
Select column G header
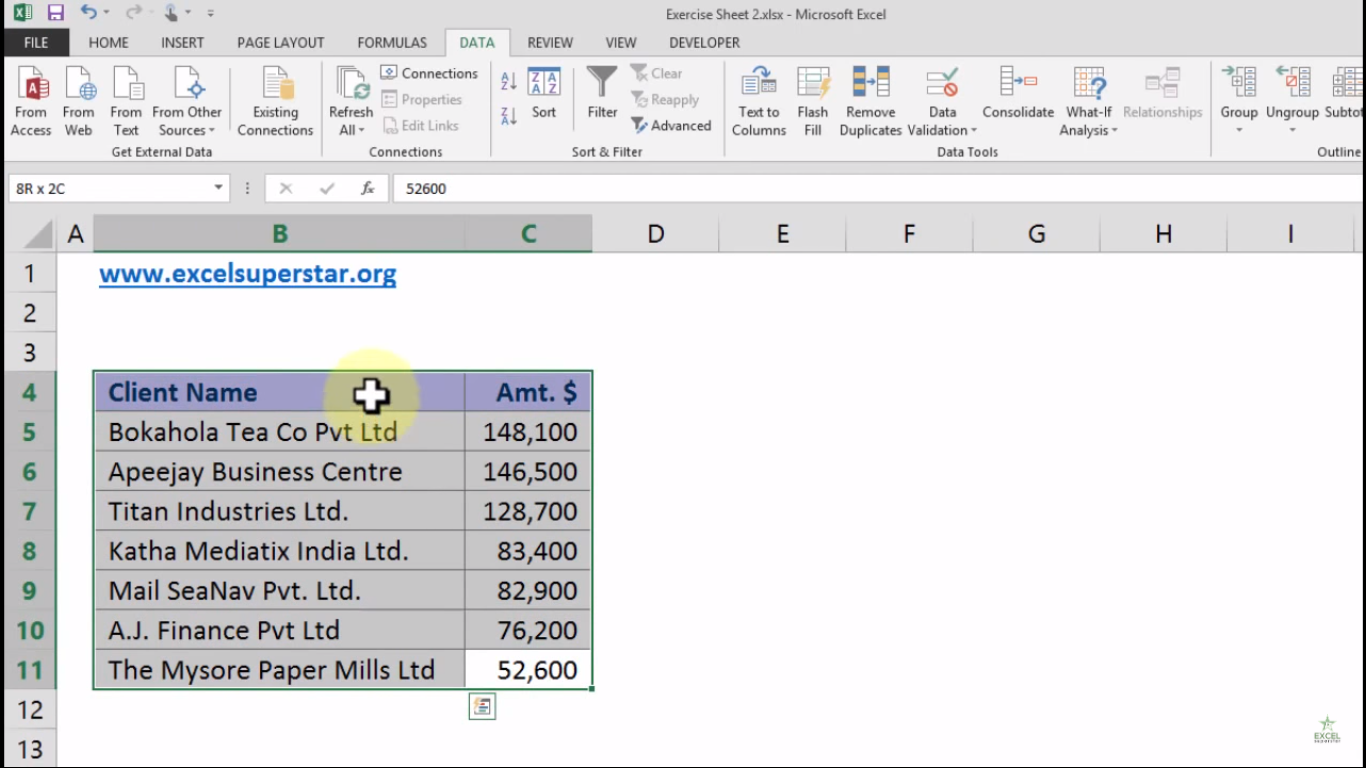[x=1036, y=234]
